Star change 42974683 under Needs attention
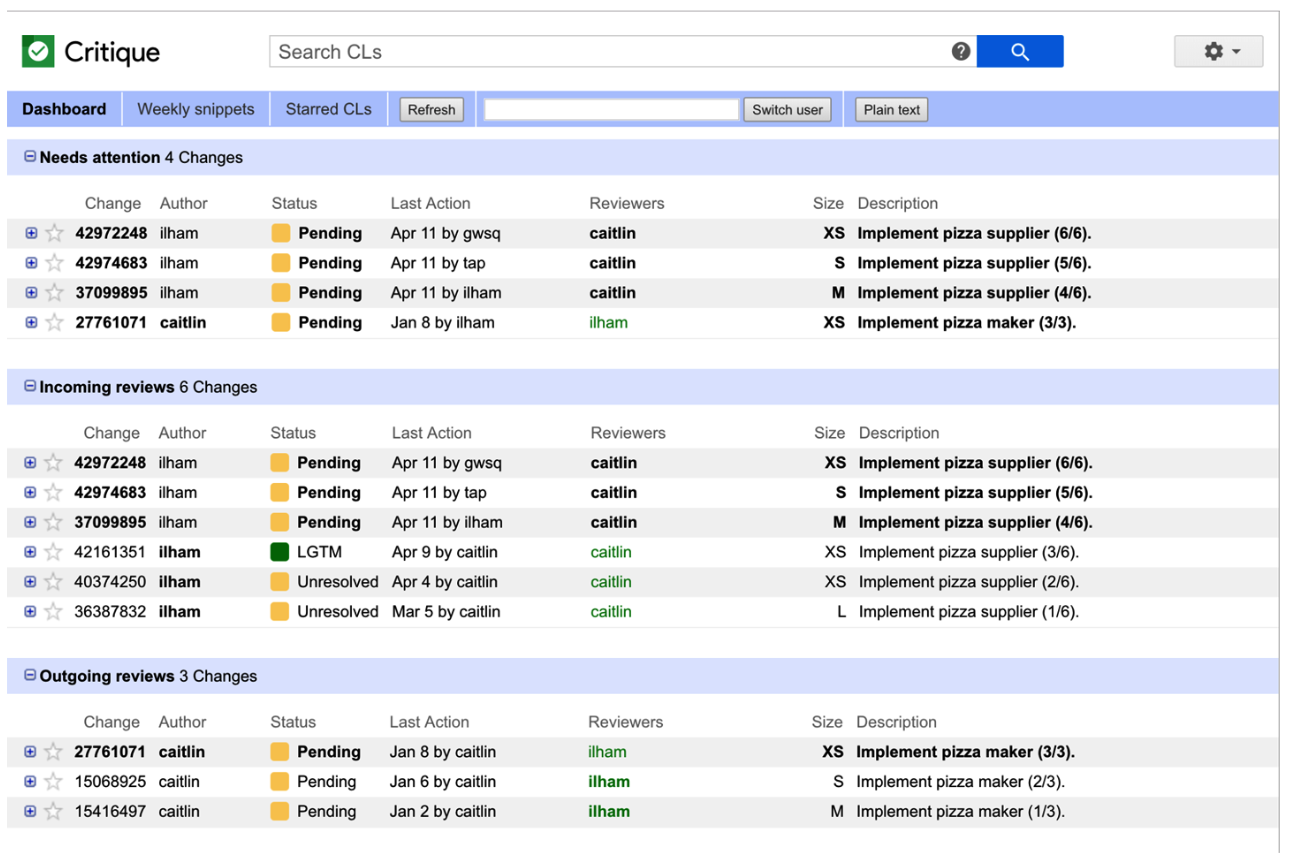This screenshot has width=1297, height=868. [x=54, y=263]
